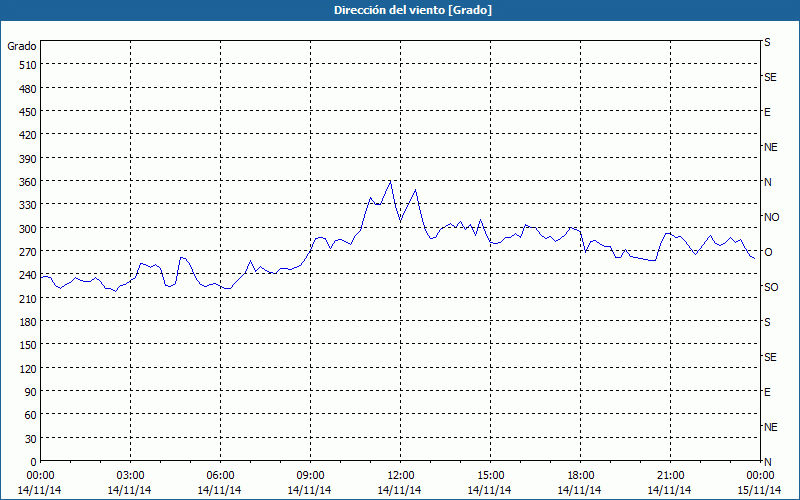800x500 pixels.
Task: Pick the 420 tick label on the left axis
Action: click(x=28, y=135)
